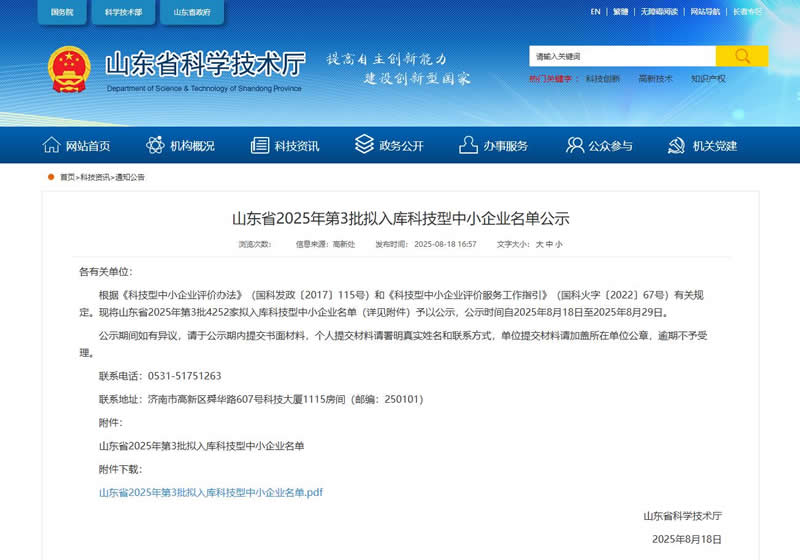Open the 山东省政府 top tab
The width and height of the screenshot is (800, 560).
pos(192,12)
